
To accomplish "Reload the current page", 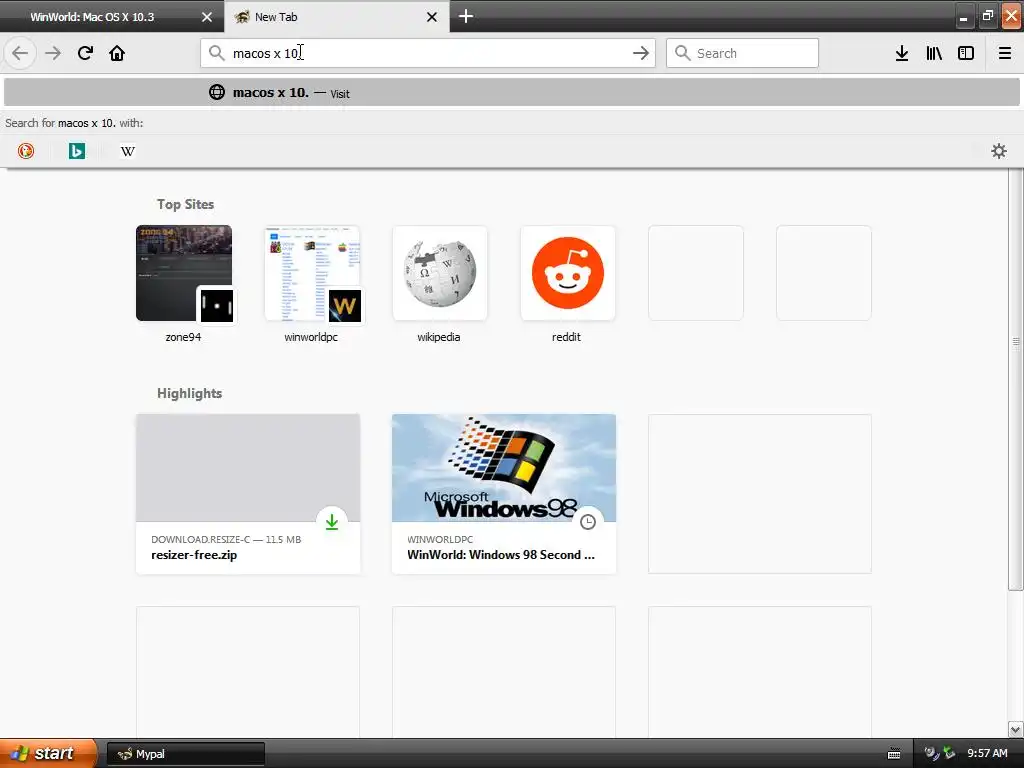I will point(85,53).
